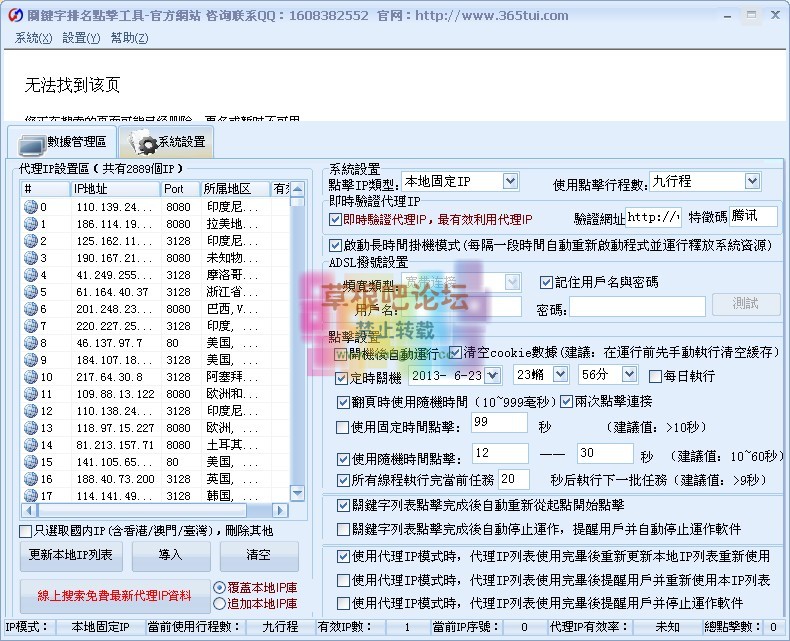Click the monitor icon on 數據管理區 tab
The width and height of the screenshot is (790, 641).
coord(31,145)
